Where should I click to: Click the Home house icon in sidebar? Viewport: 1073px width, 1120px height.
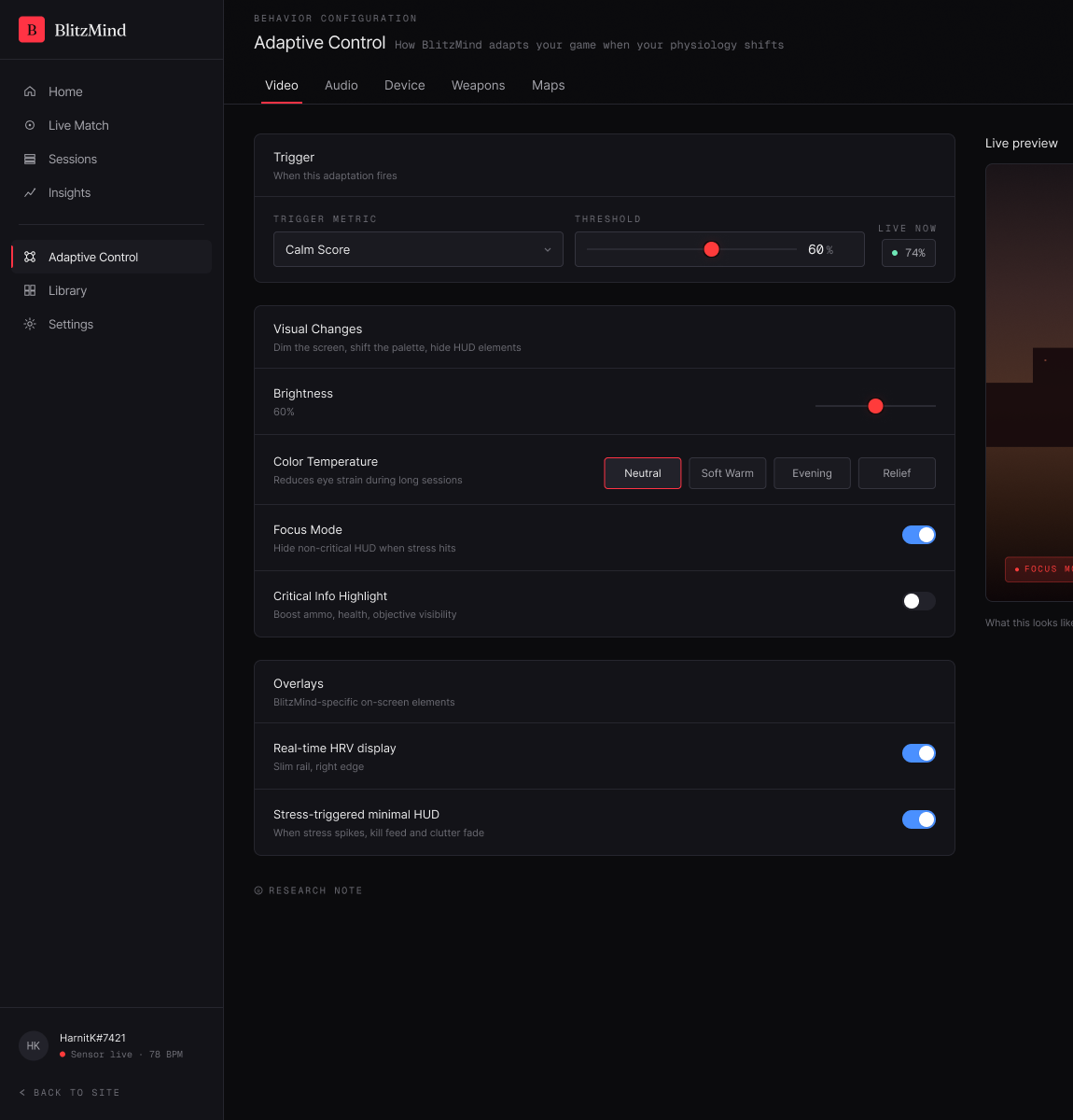tap(30, 91)
